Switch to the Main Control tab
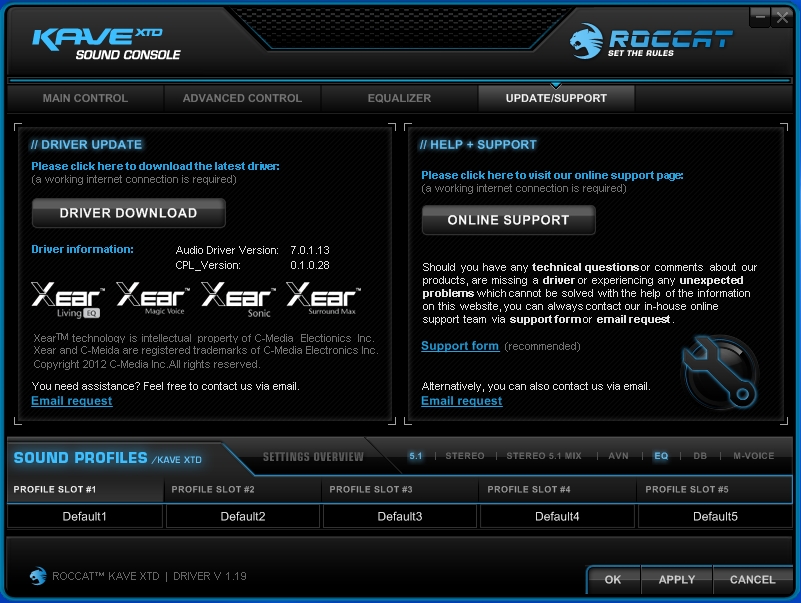The width and height of the screenshot is (801, 603). [x=85, y=98]
